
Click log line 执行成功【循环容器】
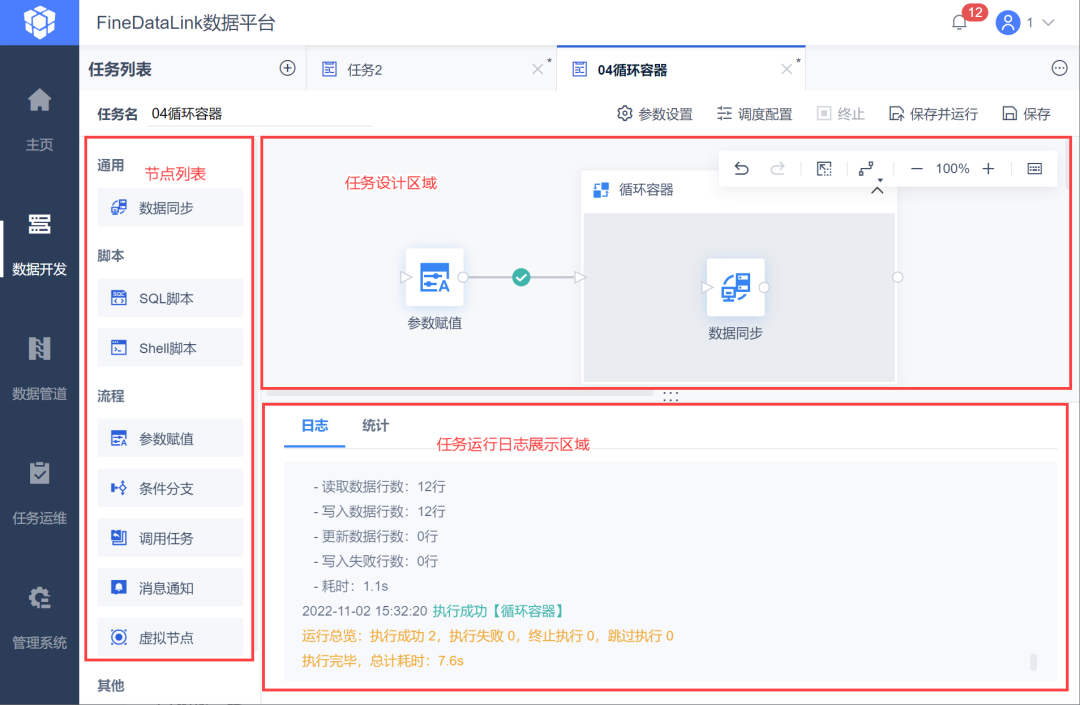click(499, 611)
